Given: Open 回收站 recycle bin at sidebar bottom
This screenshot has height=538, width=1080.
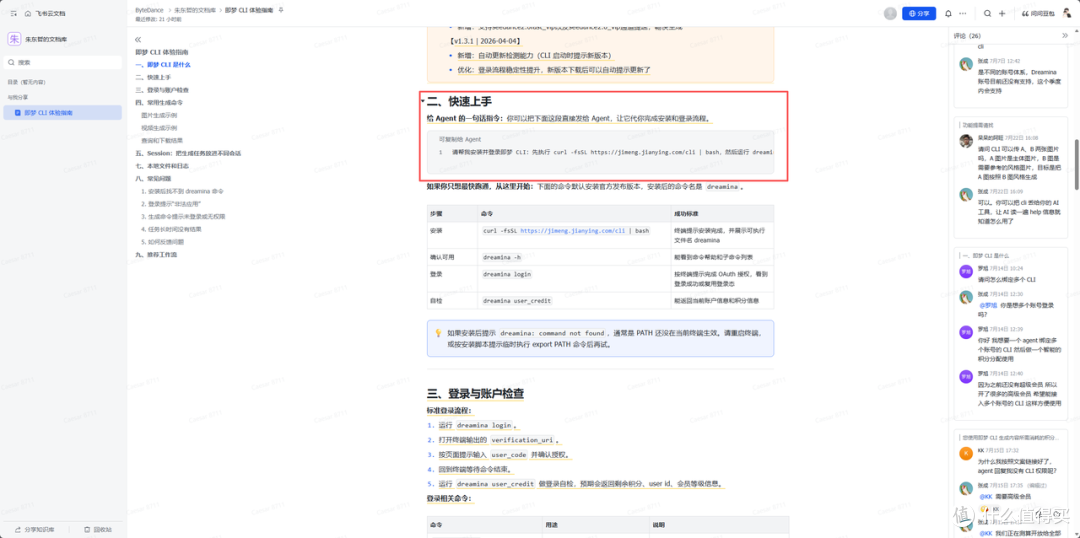Looking at the screenshot, I should tap(98, 530).
